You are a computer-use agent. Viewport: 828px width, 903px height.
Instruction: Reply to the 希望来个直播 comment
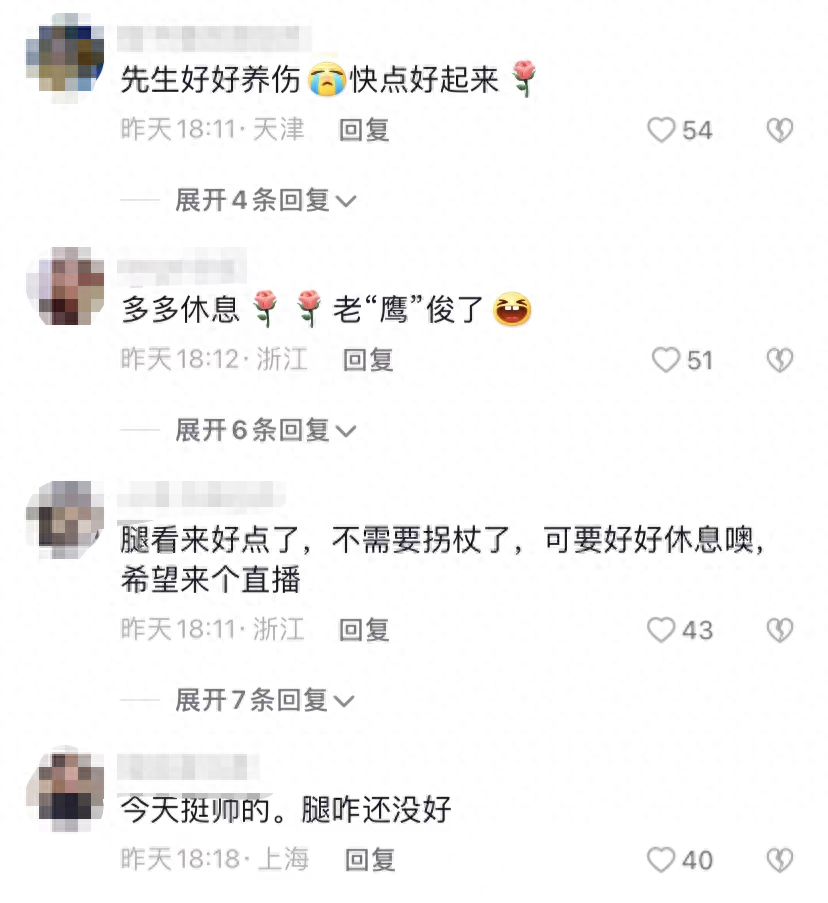[x=364, y=629]
